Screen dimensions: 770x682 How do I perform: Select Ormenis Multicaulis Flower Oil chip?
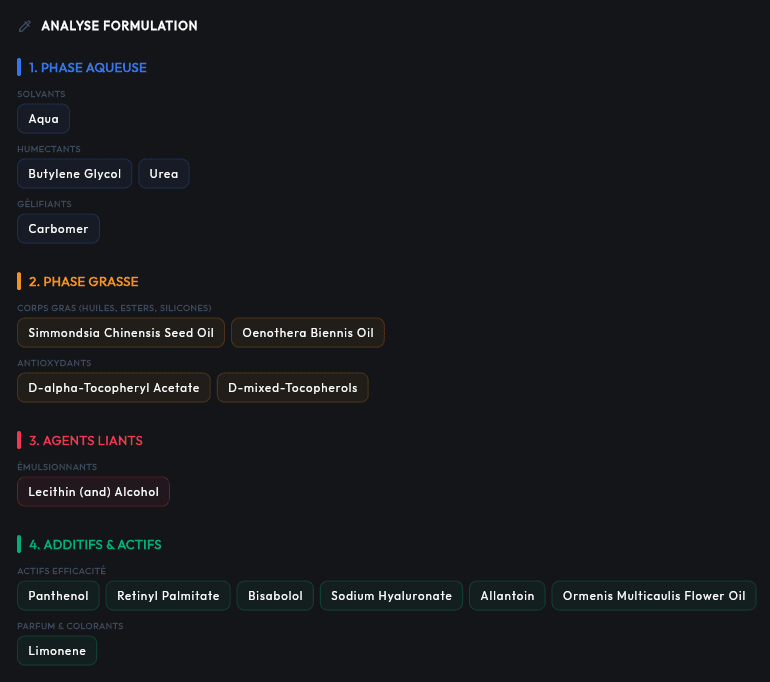pos(654,596)
